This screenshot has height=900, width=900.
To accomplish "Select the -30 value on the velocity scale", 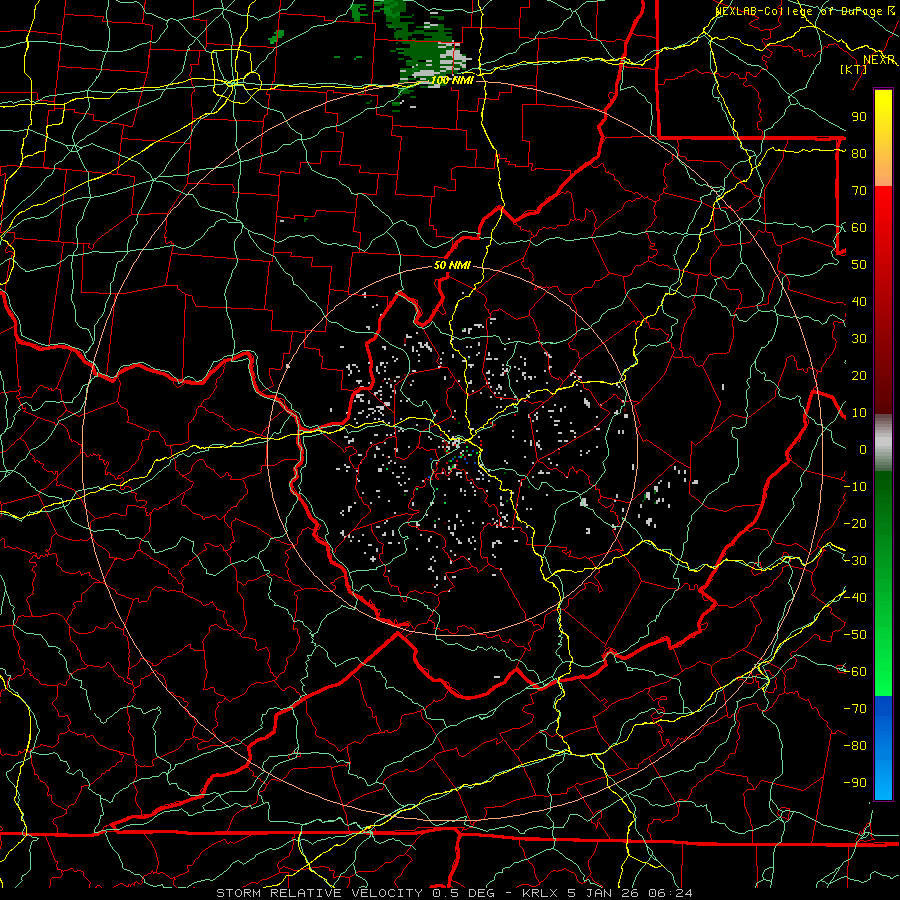I will click(x=855, y=561).
